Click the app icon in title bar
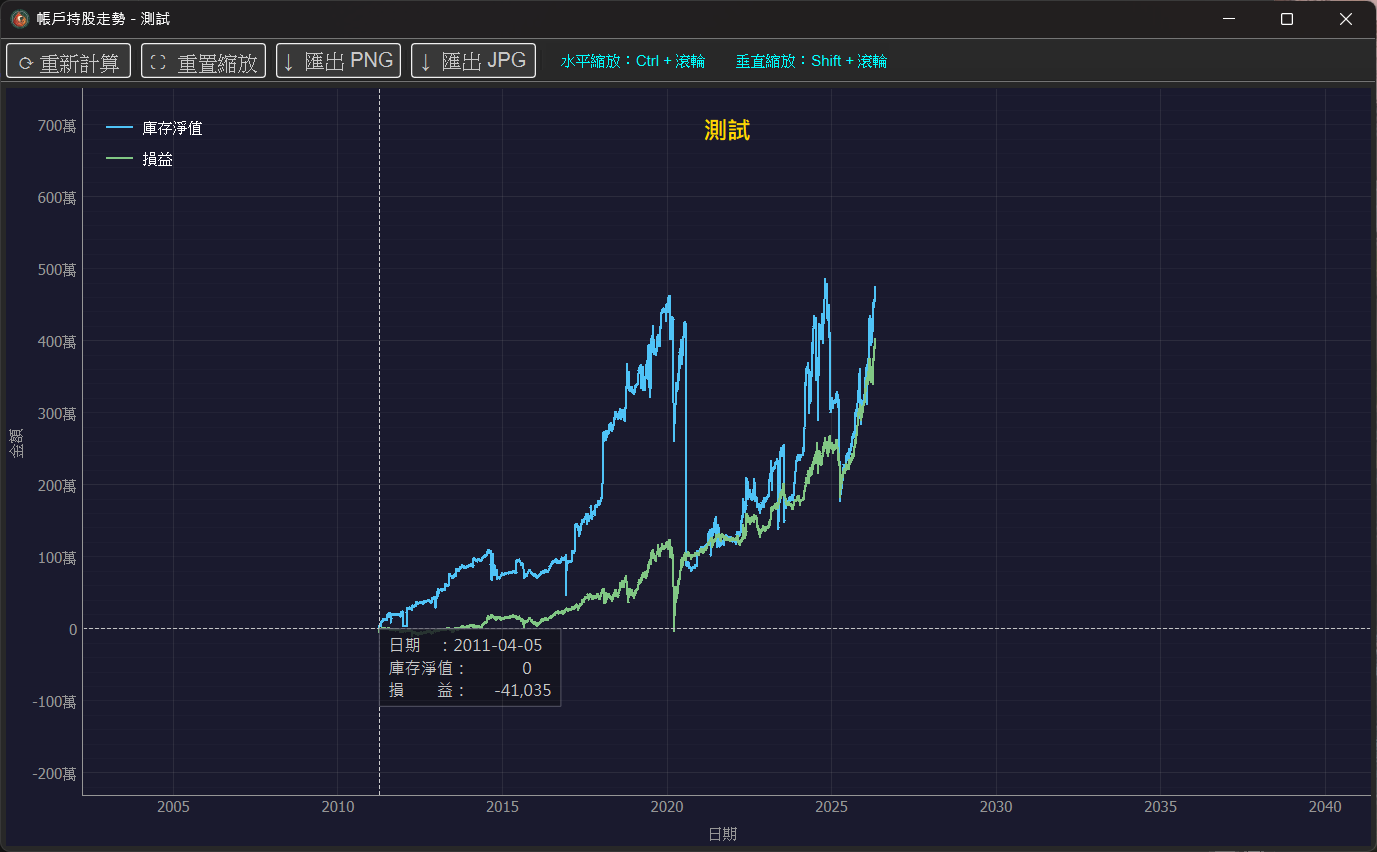This screenshot has height=852, width=1377. (x=19, y=19)
